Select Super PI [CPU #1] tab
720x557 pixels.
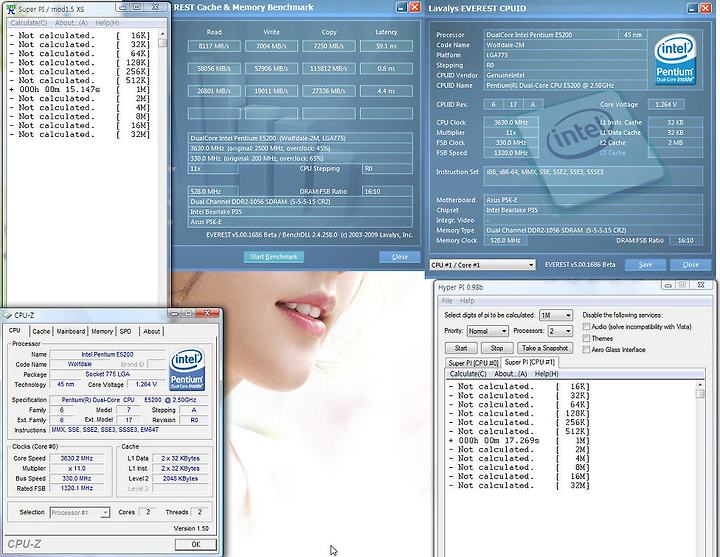click(x=529, y=362)
